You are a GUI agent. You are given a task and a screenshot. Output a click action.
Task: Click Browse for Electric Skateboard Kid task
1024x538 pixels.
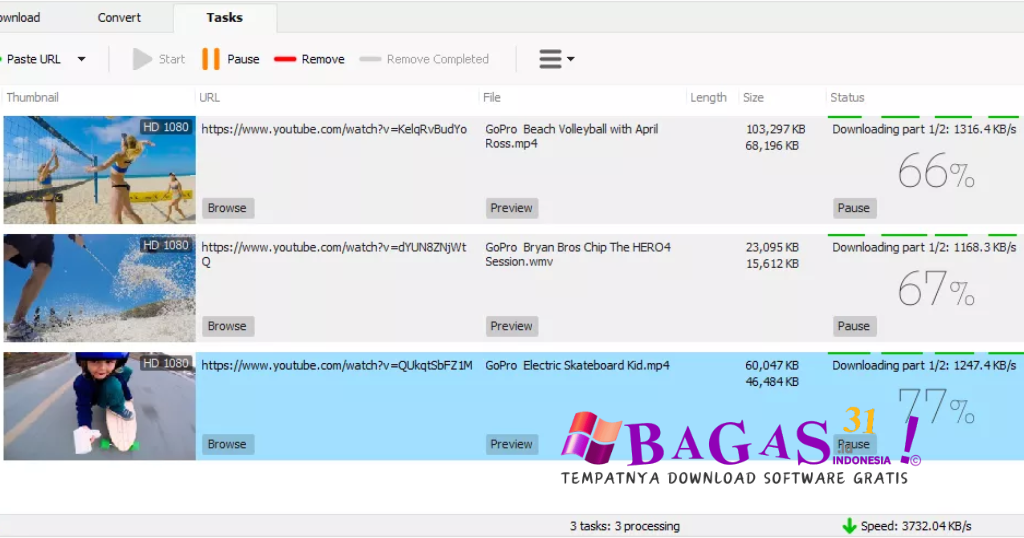point(227,445)
